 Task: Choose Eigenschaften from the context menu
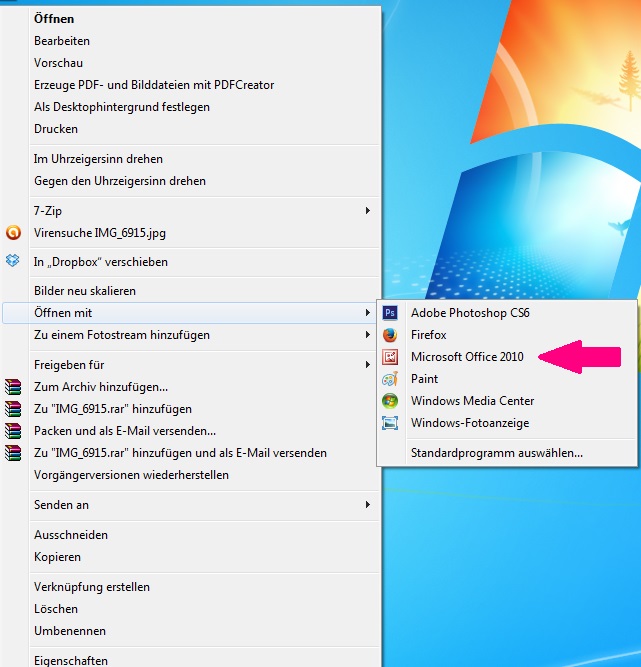[71, 660]
